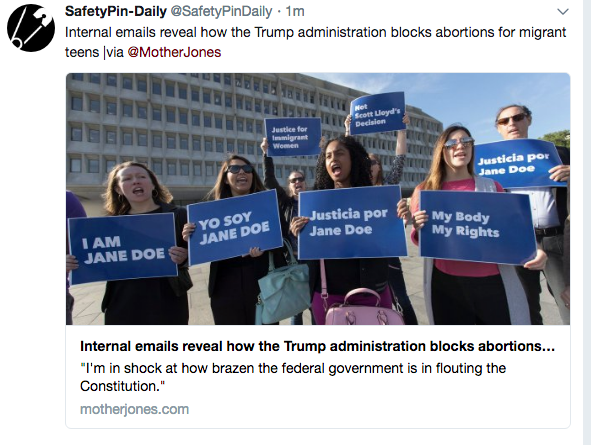Screen dimensions: 591x445
Task: Follow the @MotherJones mention link
Action: (174, 52)
